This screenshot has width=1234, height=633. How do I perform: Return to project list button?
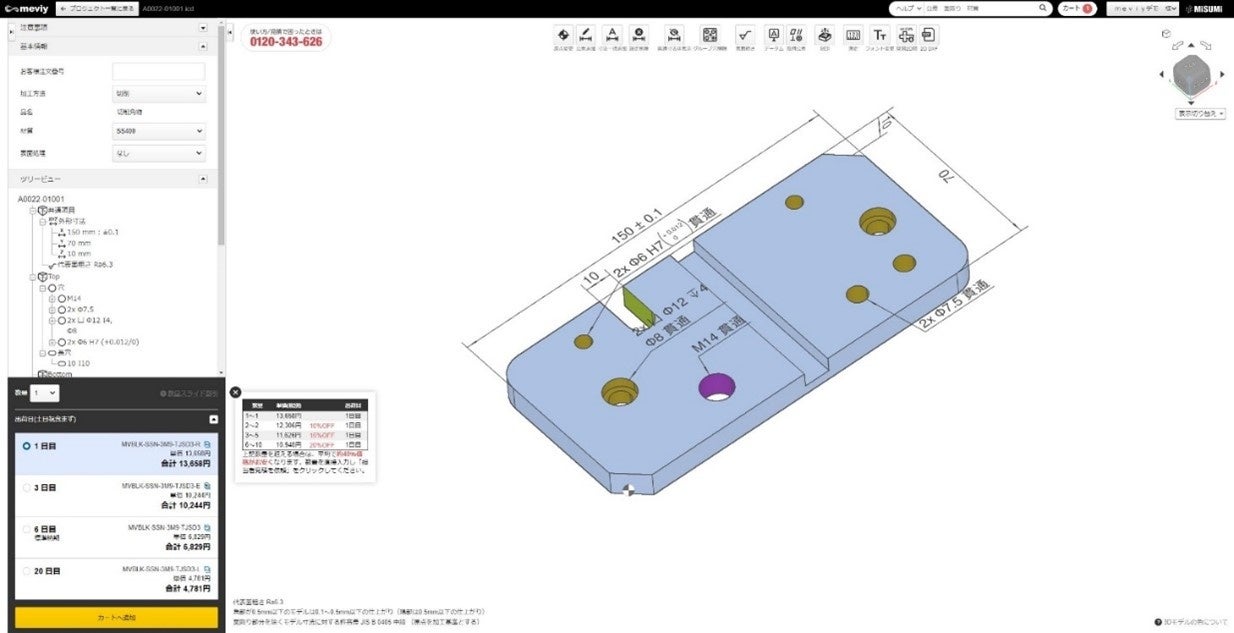tap(97, 8)
